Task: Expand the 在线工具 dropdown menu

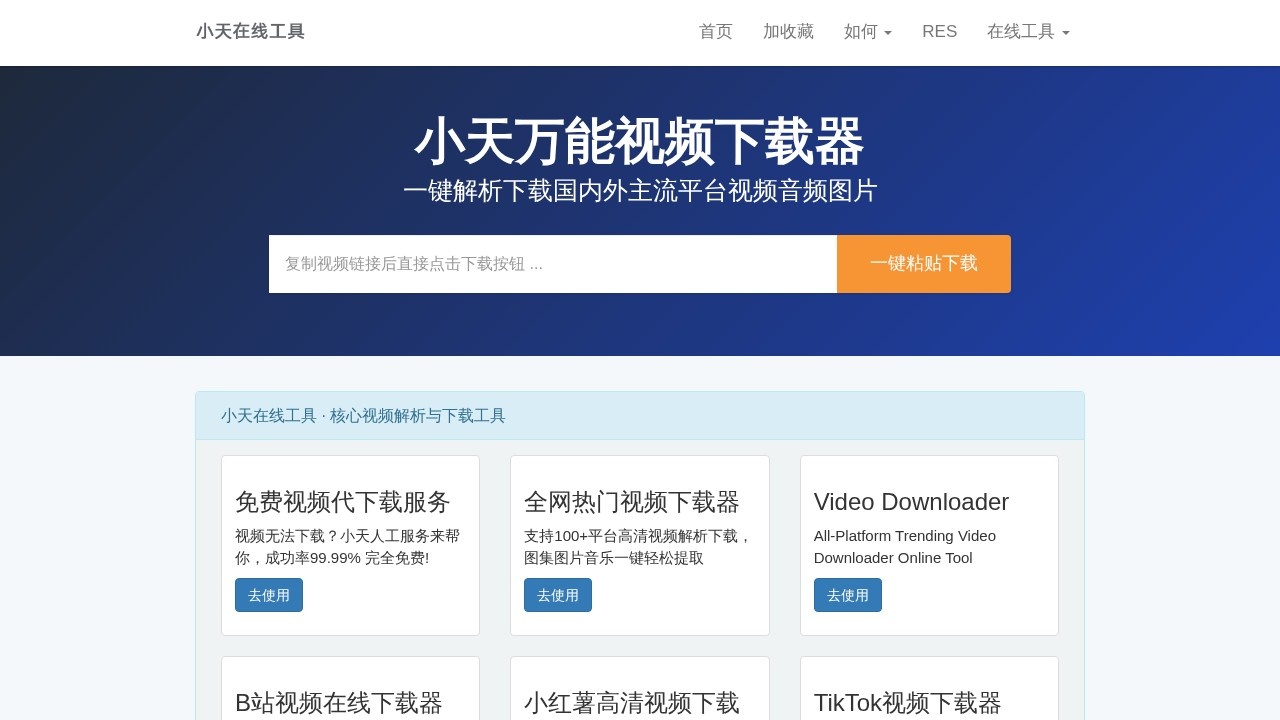Action: 1027,32
